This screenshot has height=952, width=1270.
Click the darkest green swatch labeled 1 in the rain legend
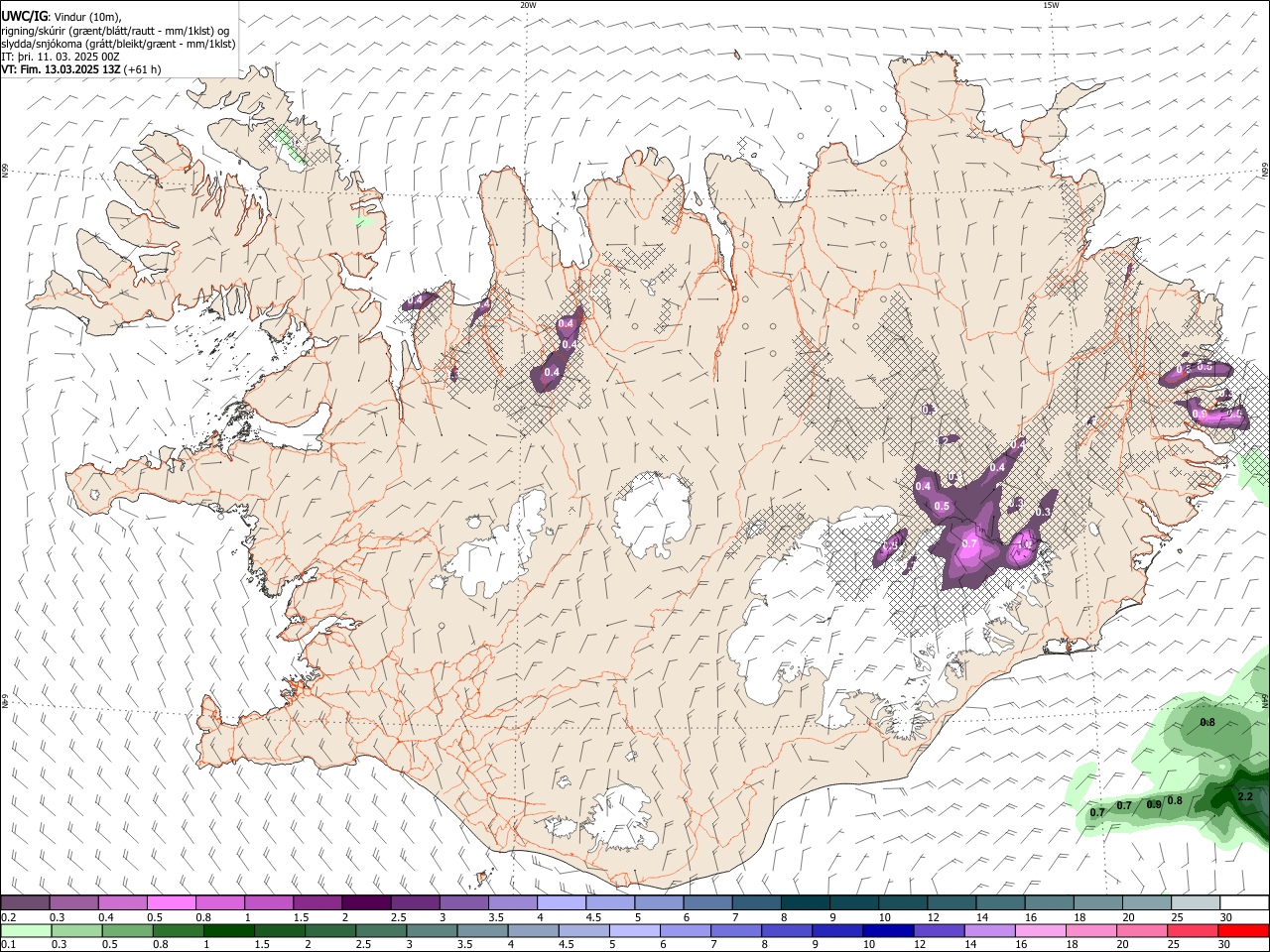pyautogui.click(x=228, y=930)
